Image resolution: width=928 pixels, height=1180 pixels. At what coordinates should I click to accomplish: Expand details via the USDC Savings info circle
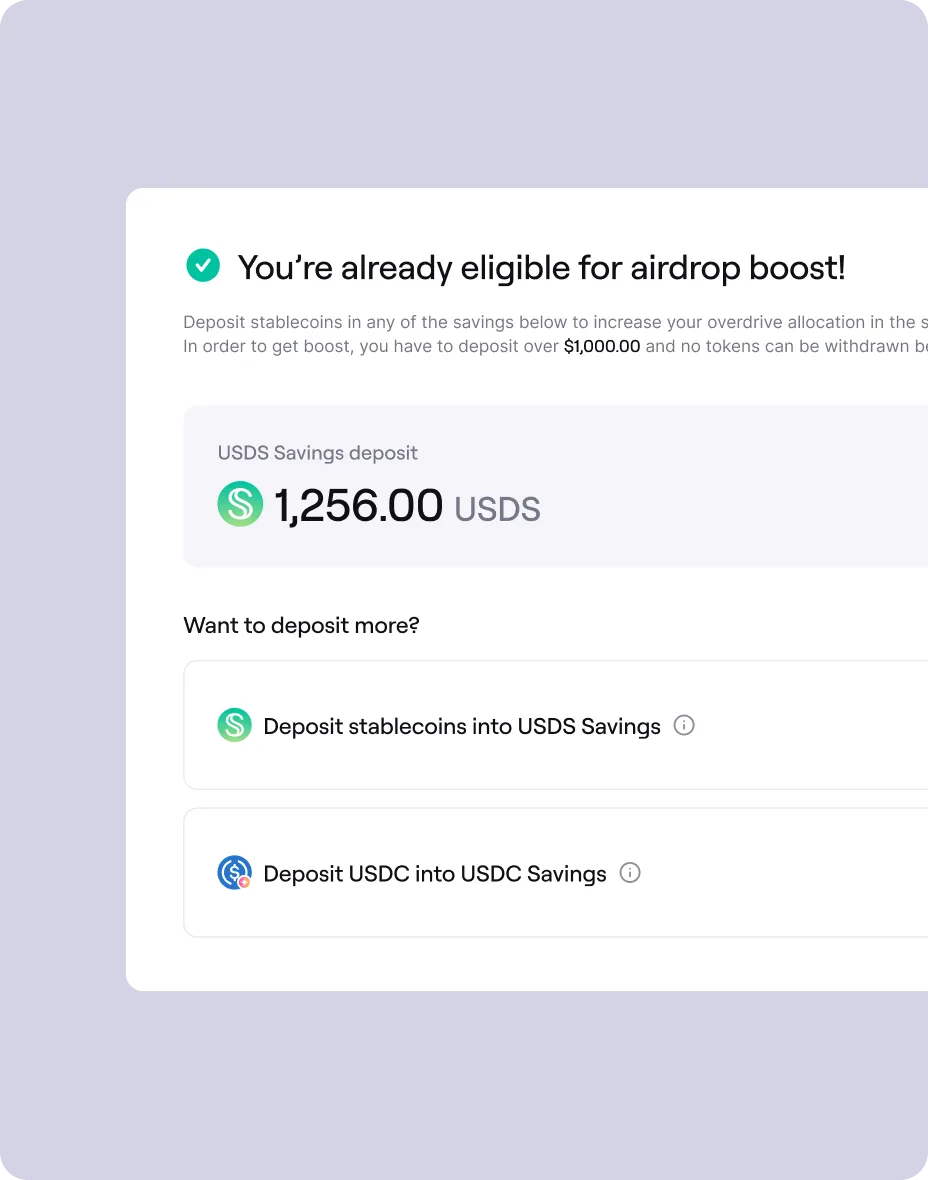point(630,873)
